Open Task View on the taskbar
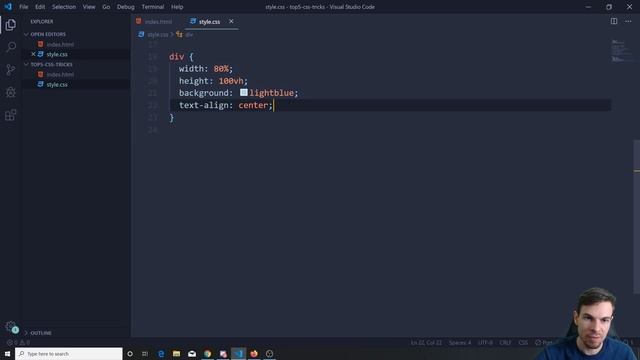Image resolution: width=640 pixels, height=360 pixels. [145, 353]
